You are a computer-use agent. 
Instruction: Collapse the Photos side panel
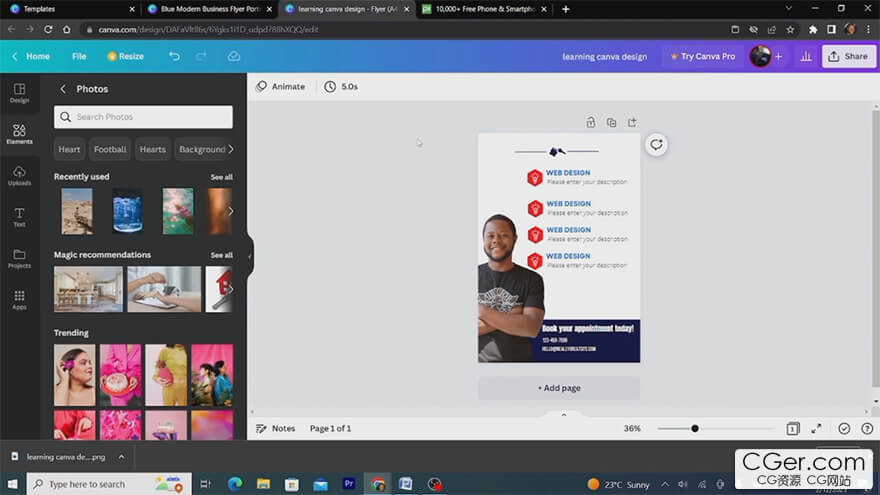click(x=250, y=257)
